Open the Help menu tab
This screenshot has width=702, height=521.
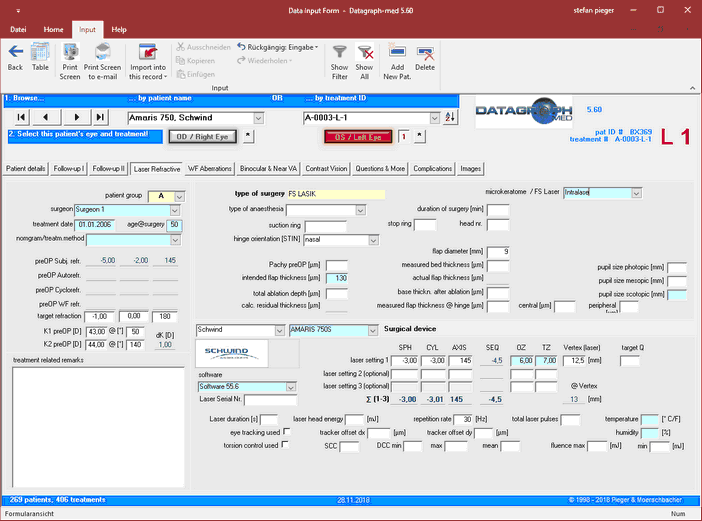click(x=119, y=30)
